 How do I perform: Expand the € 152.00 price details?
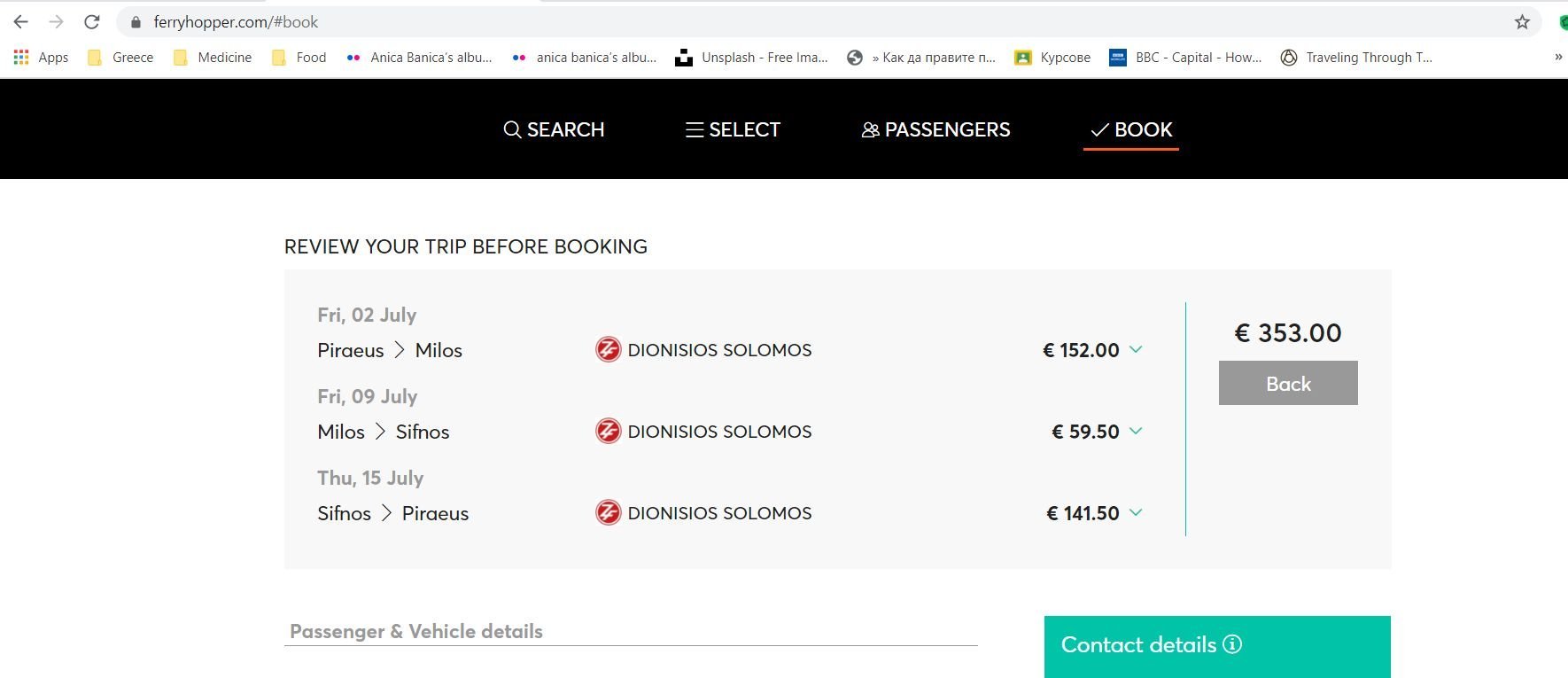(1136, 350)
